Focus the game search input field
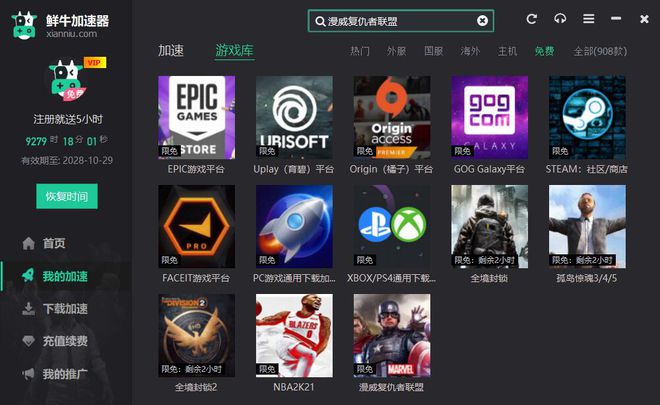This screenshot has height=405, width=660. [x=401, y=21]
